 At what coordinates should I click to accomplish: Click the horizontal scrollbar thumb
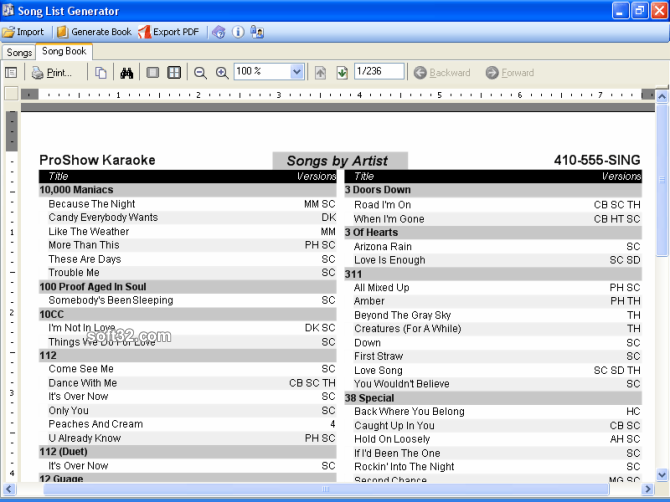pyautogui.click(x=326, y=489)
